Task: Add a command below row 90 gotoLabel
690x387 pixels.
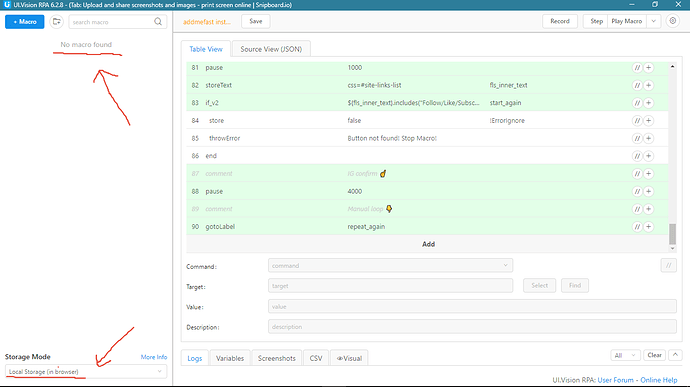Action: pos(649,227)
